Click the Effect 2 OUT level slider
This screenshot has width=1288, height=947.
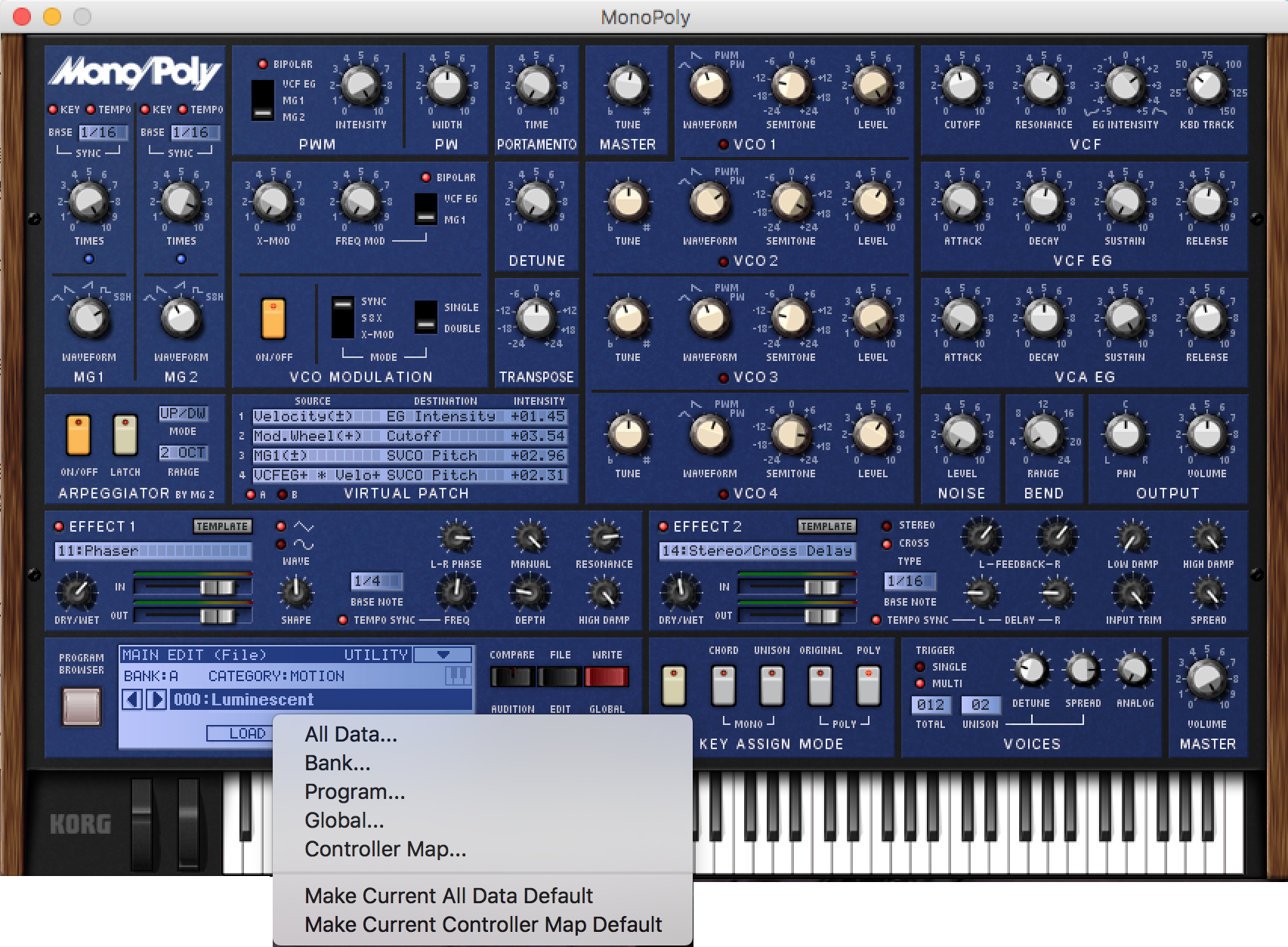coord(822,615)
